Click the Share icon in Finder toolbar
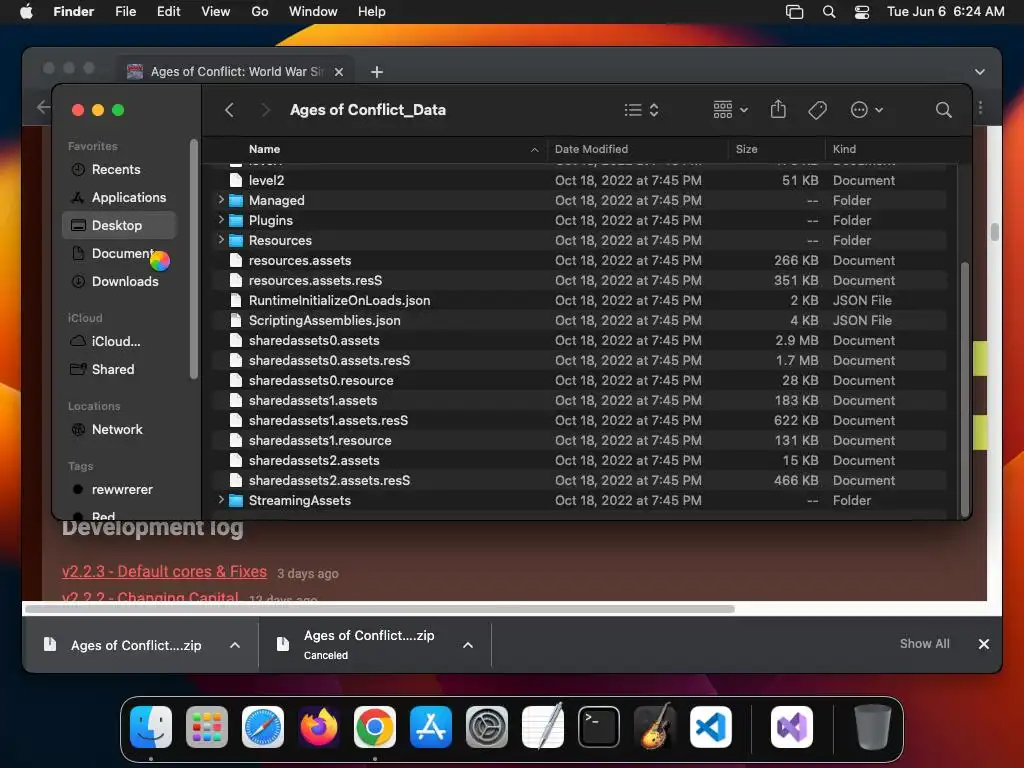 click(x=778, y=110)
